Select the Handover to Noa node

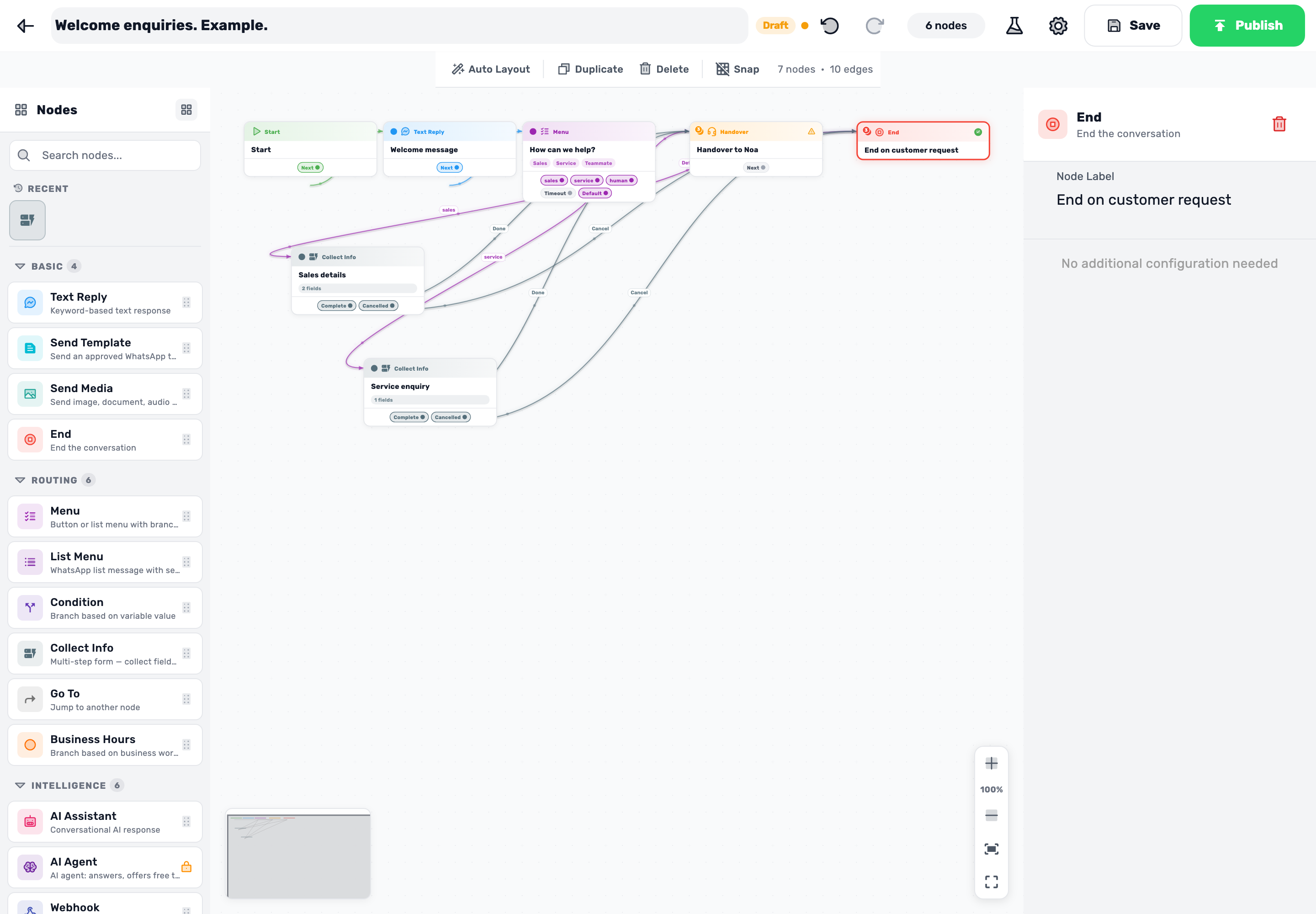(755, 149)
